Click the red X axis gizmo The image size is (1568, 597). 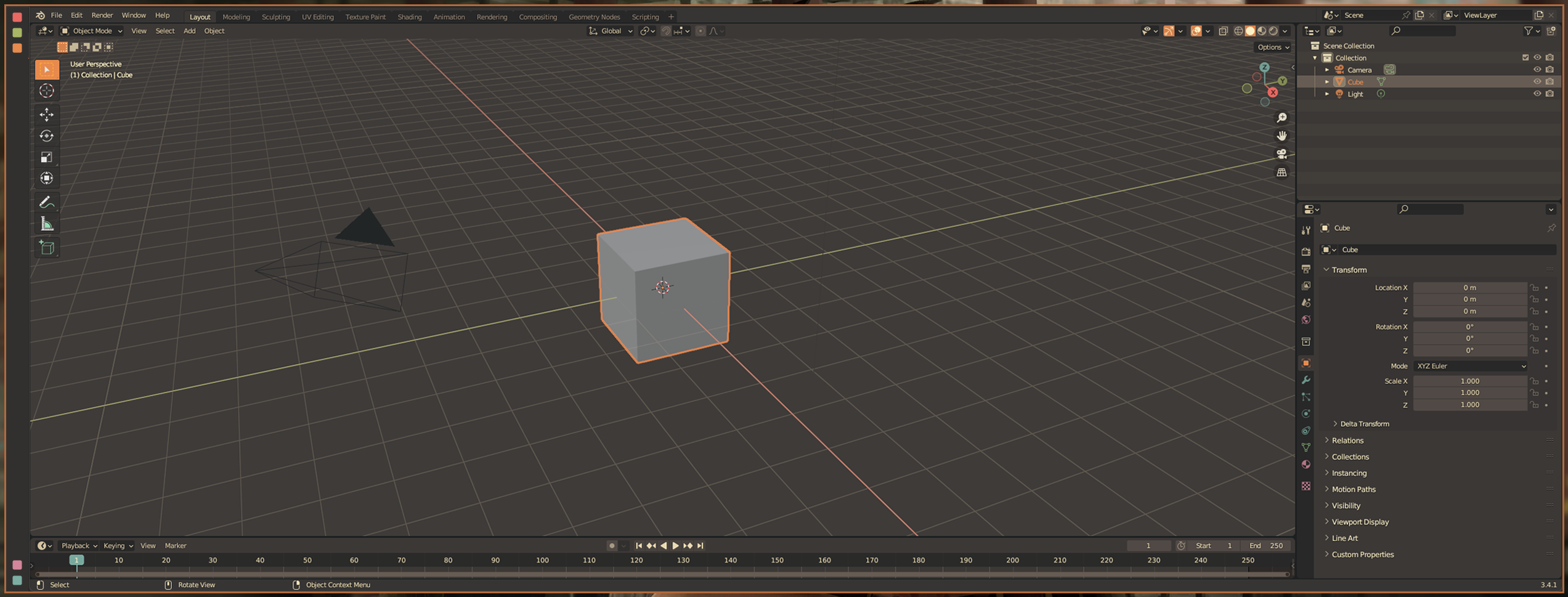pos(1272,92)
